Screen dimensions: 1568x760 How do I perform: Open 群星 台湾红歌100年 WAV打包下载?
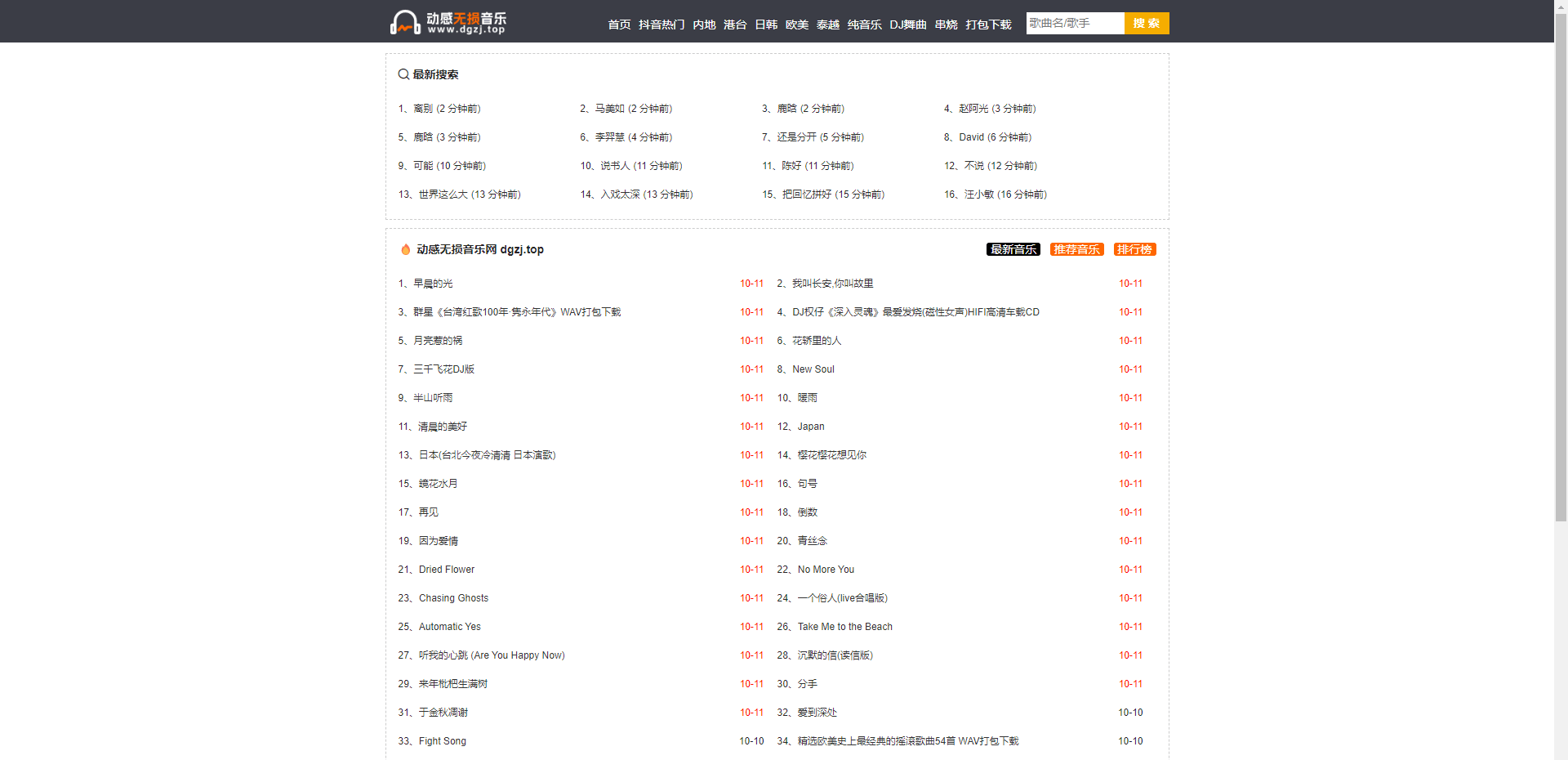(x=517, y=312)
